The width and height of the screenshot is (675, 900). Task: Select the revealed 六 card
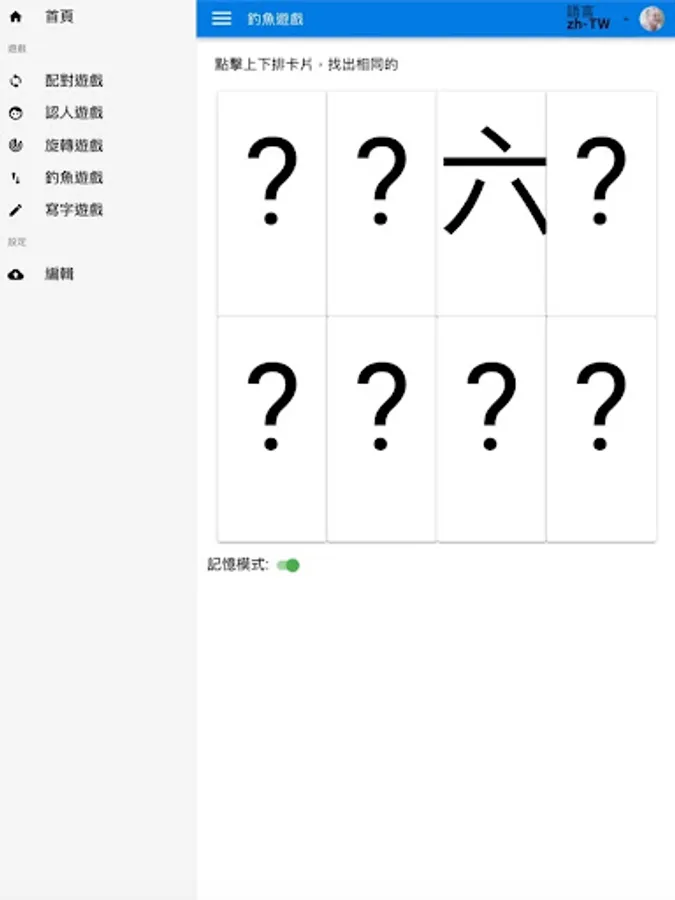pos(491,203)
